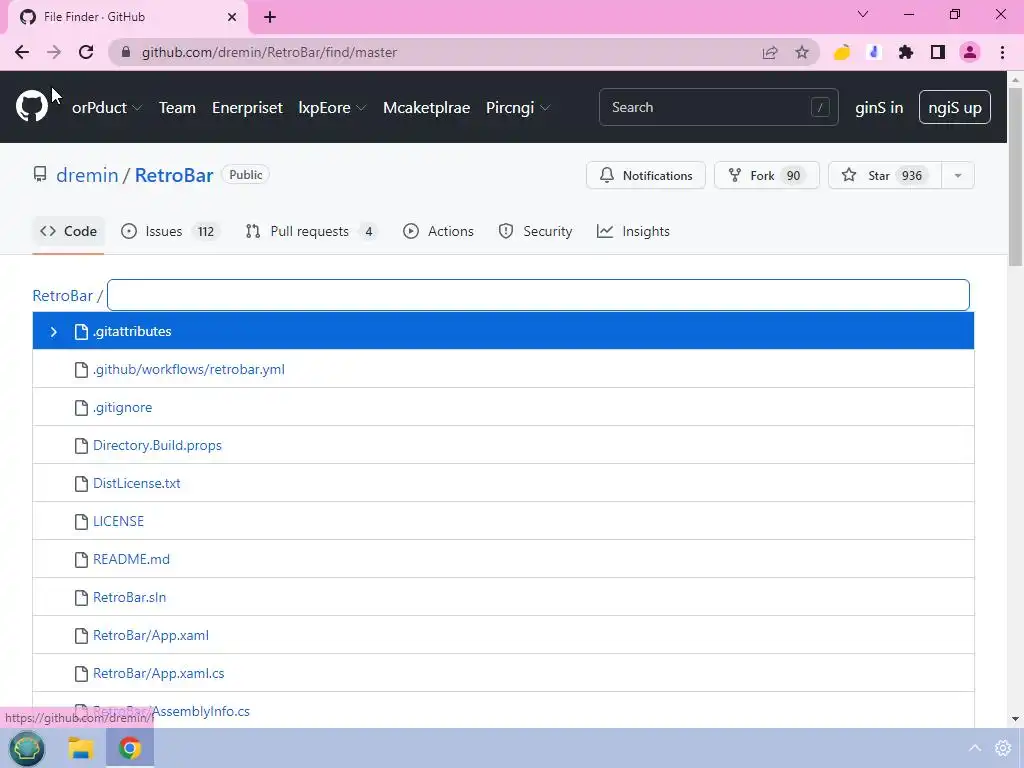Focus the file finder filter input
This screenshot has height=768, width=1024.
pyautogui.click(x=538, y=295)
